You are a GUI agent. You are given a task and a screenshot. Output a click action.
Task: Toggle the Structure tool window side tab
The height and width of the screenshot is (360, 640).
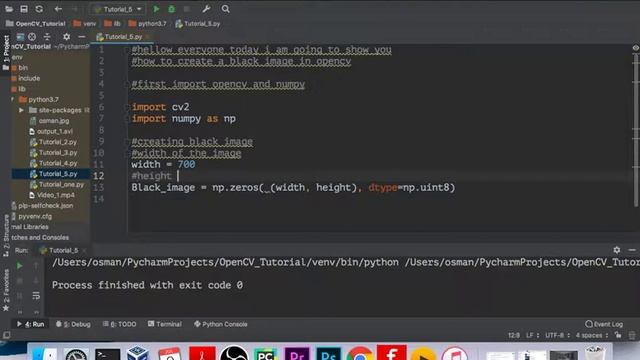tap(6, 235)
